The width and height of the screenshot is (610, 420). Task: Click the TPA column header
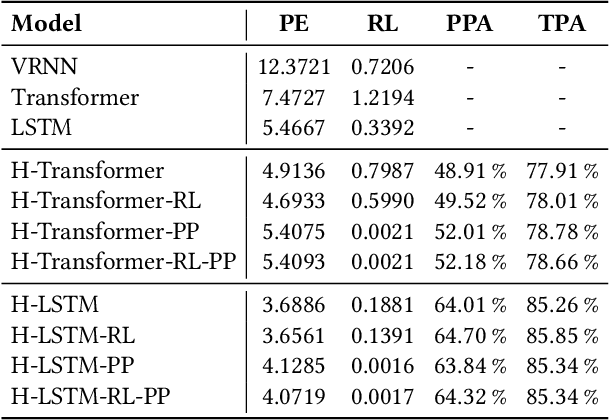pyautogui.click(x=560, y=24)
